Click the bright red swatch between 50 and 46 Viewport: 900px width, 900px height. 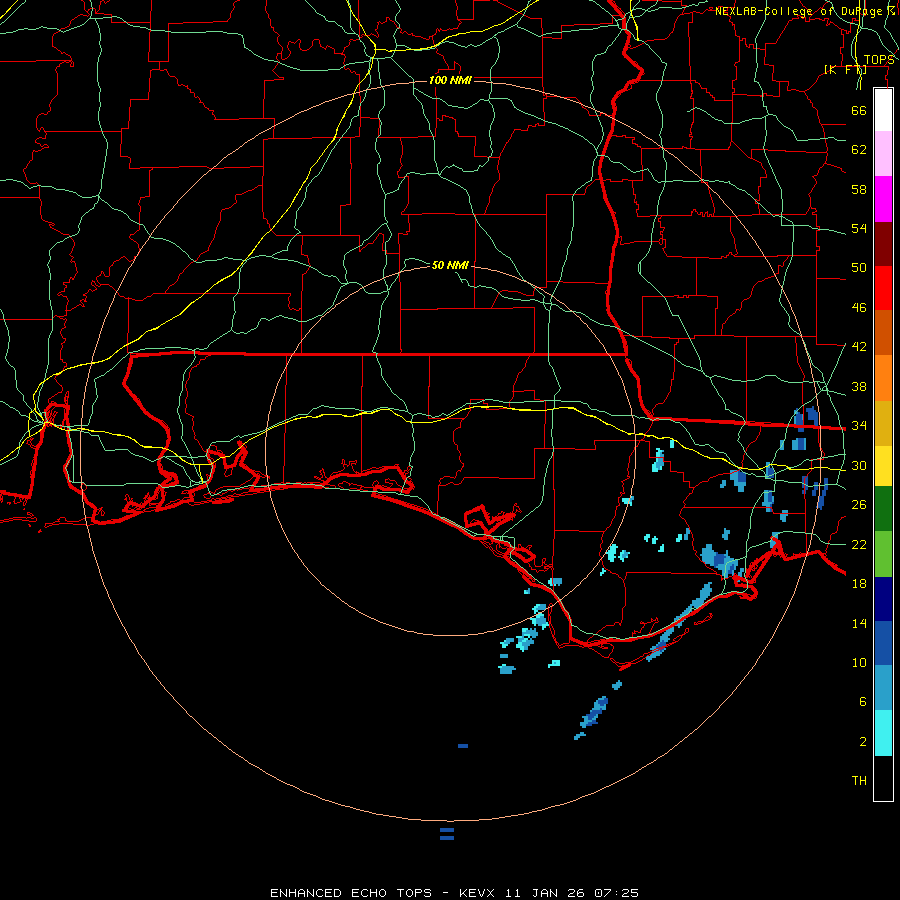click(x=883, y=288)
